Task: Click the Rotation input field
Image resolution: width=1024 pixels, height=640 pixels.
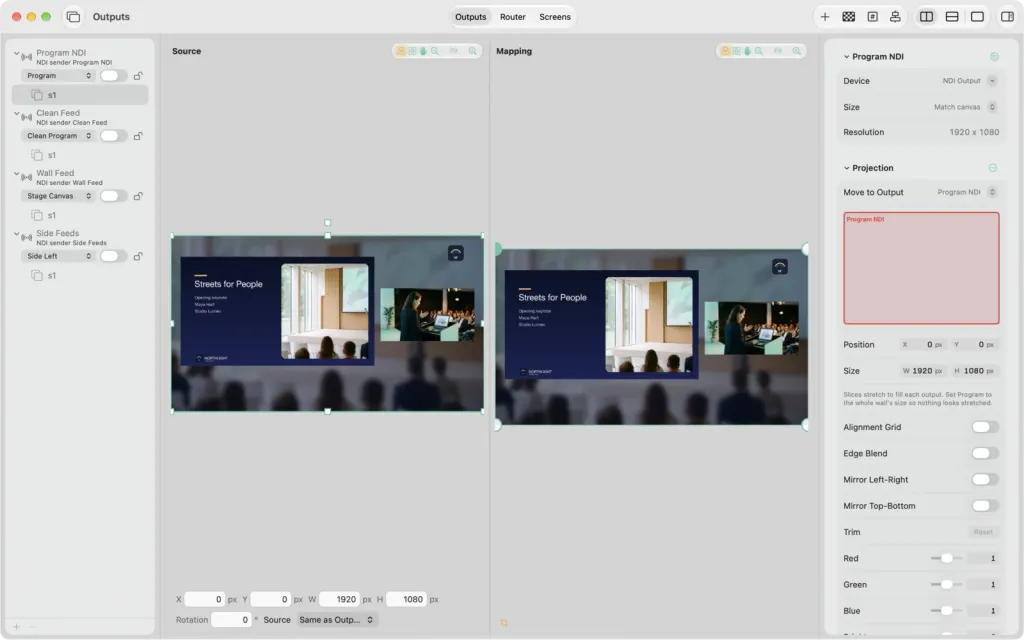Action: coord(231,620)
